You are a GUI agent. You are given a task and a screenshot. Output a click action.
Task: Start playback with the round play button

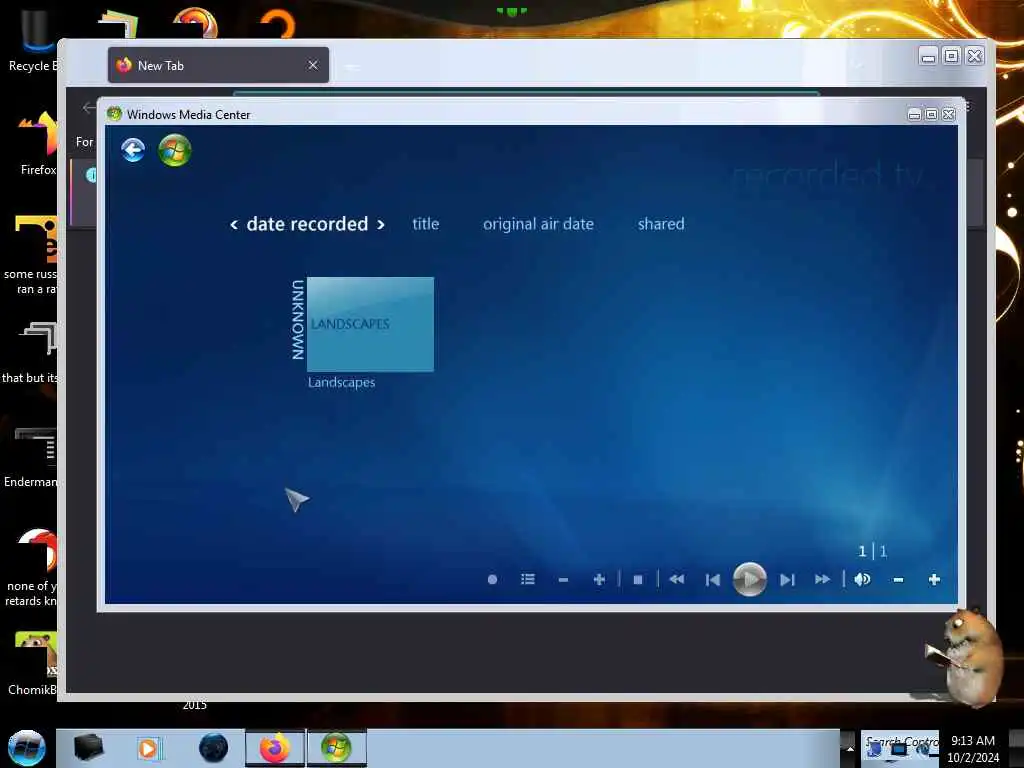[750, 579]
